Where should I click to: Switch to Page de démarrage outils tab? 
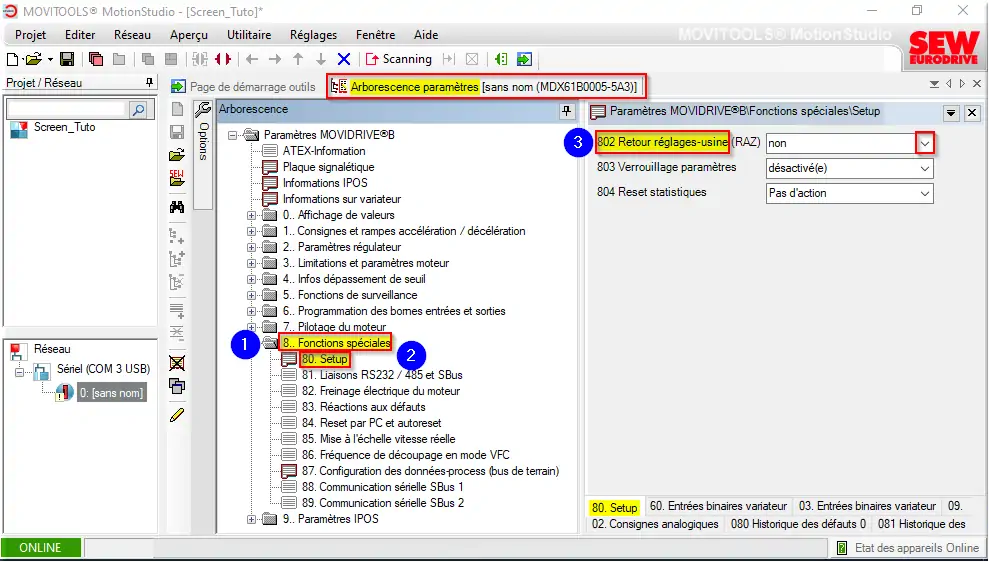[x=244, y=86]
